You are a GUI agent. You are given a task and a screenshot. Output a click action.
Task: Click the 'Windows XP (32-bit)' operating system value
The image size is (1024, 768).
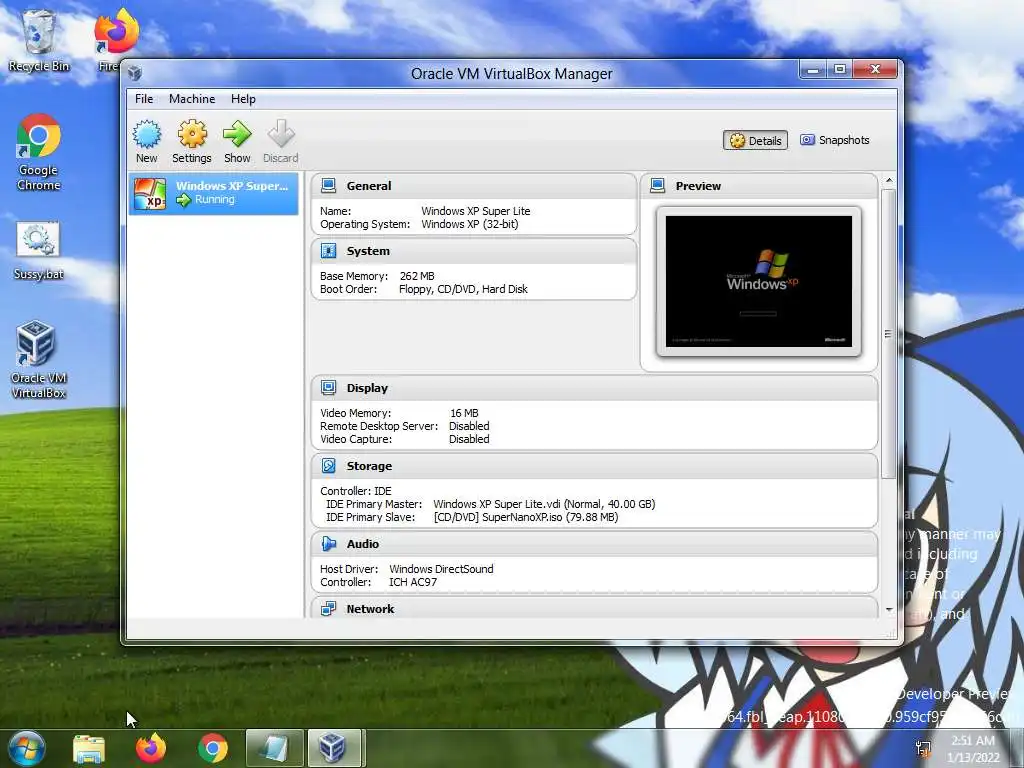(x=470, y=224)
